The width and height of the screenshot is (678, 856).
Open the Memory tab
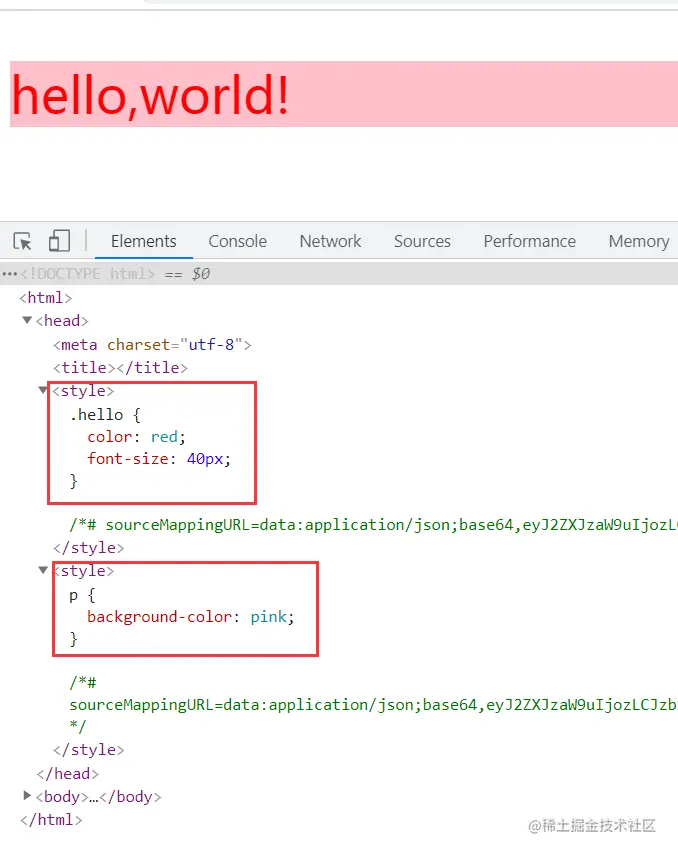click(639, 241)
